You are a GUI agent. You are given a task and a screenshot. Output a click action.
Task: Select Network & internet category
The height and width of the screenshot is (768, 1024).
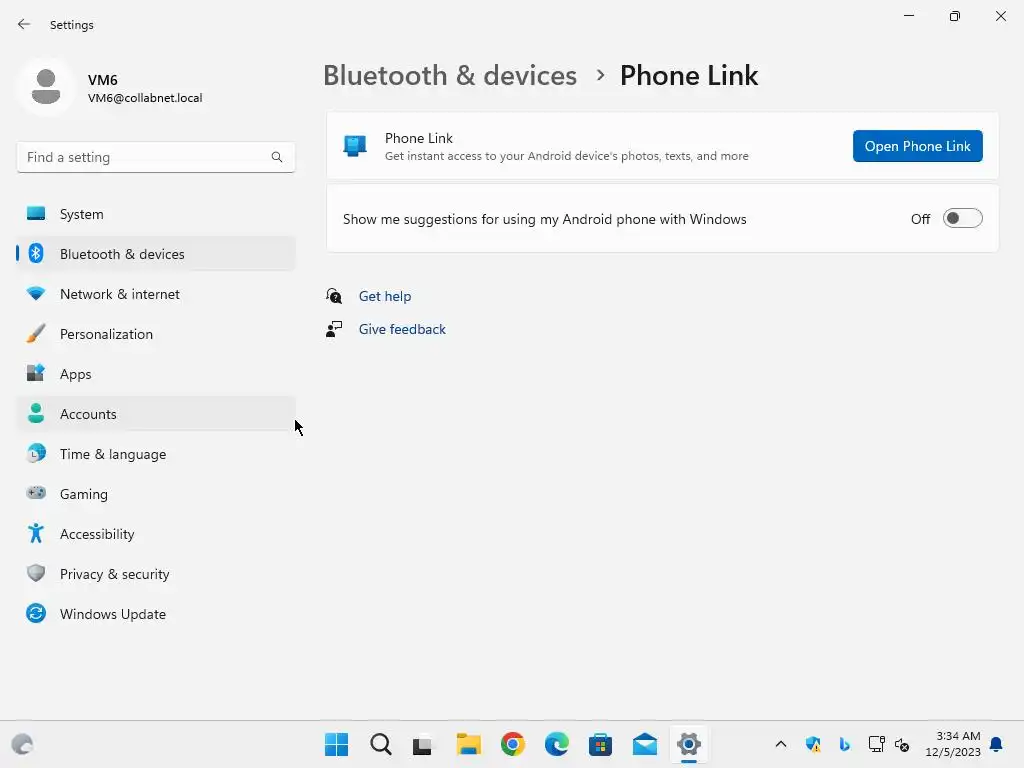tap(156, 294)
